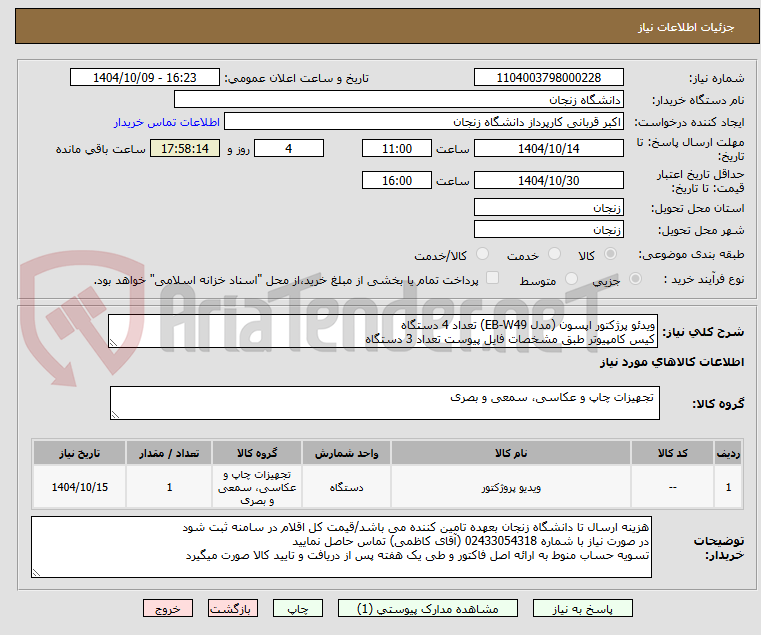
Task: Click the validity time field 16:00
Action: pos(397,181)
